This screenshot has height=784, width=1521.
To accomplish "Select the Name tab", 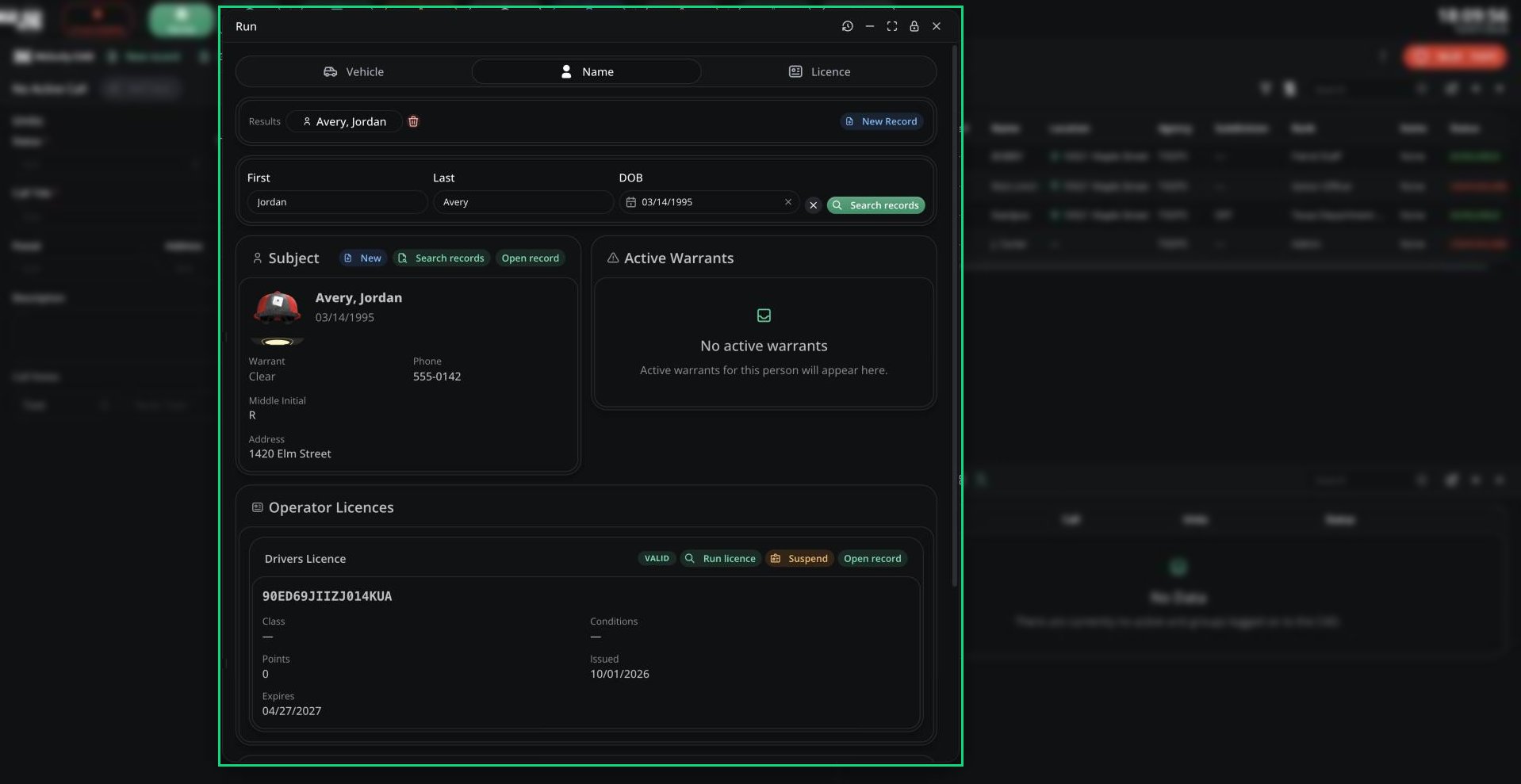I will [586, 71].
